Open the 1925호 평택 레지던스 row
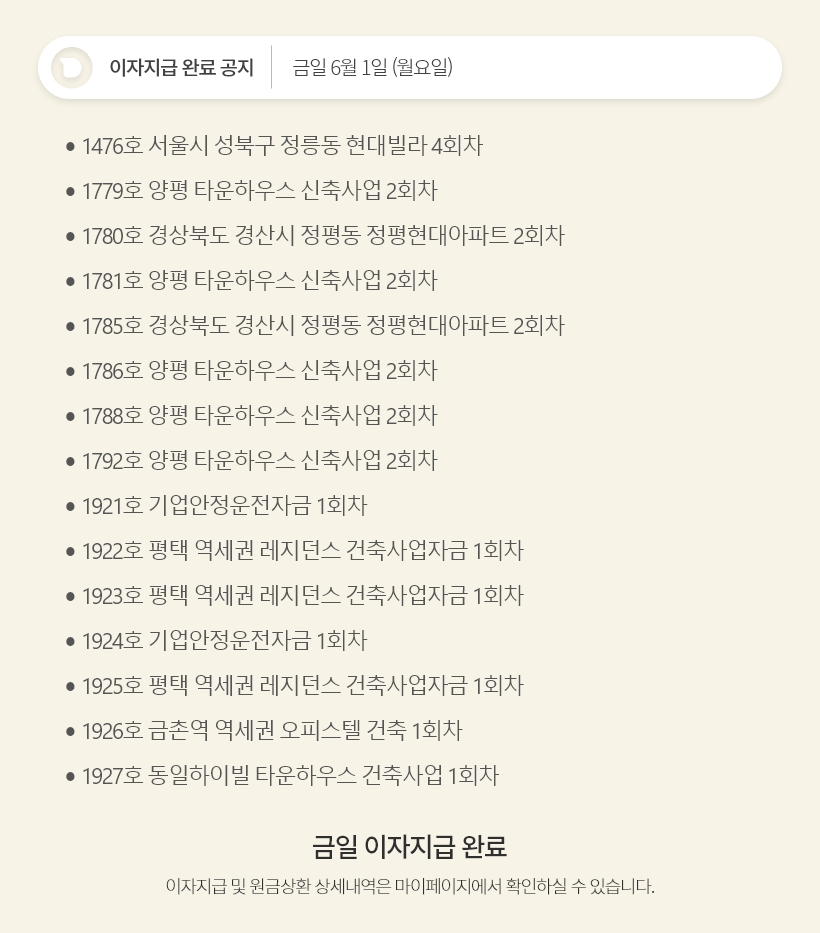 coord(302,686)
